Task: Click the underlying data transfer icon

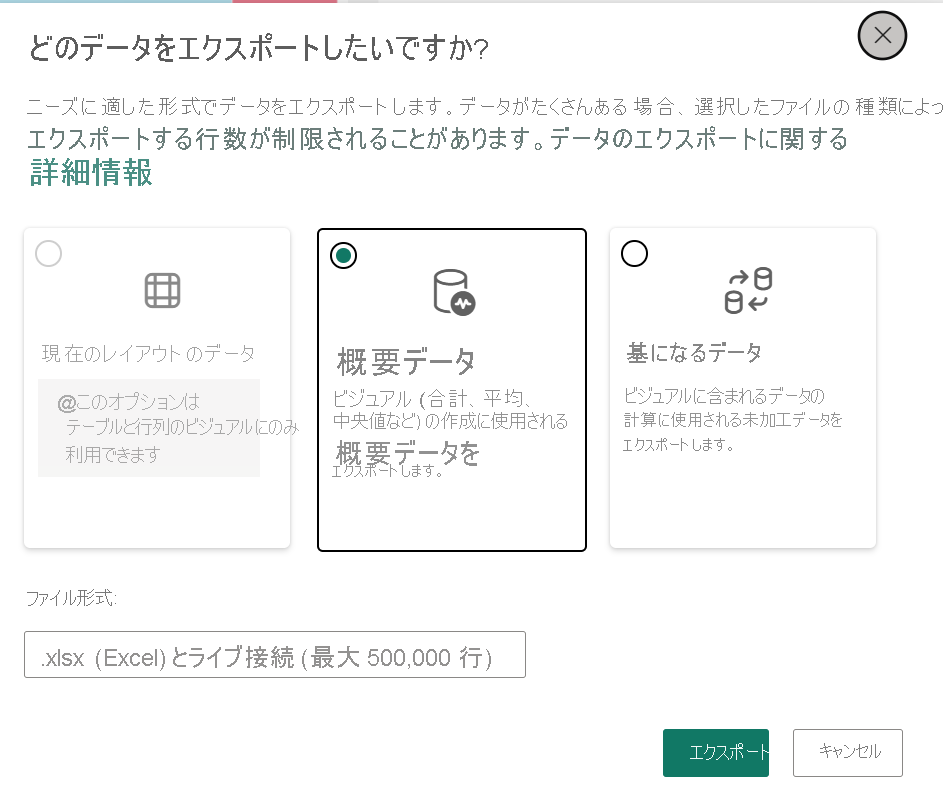Action: tap(748, 291)
